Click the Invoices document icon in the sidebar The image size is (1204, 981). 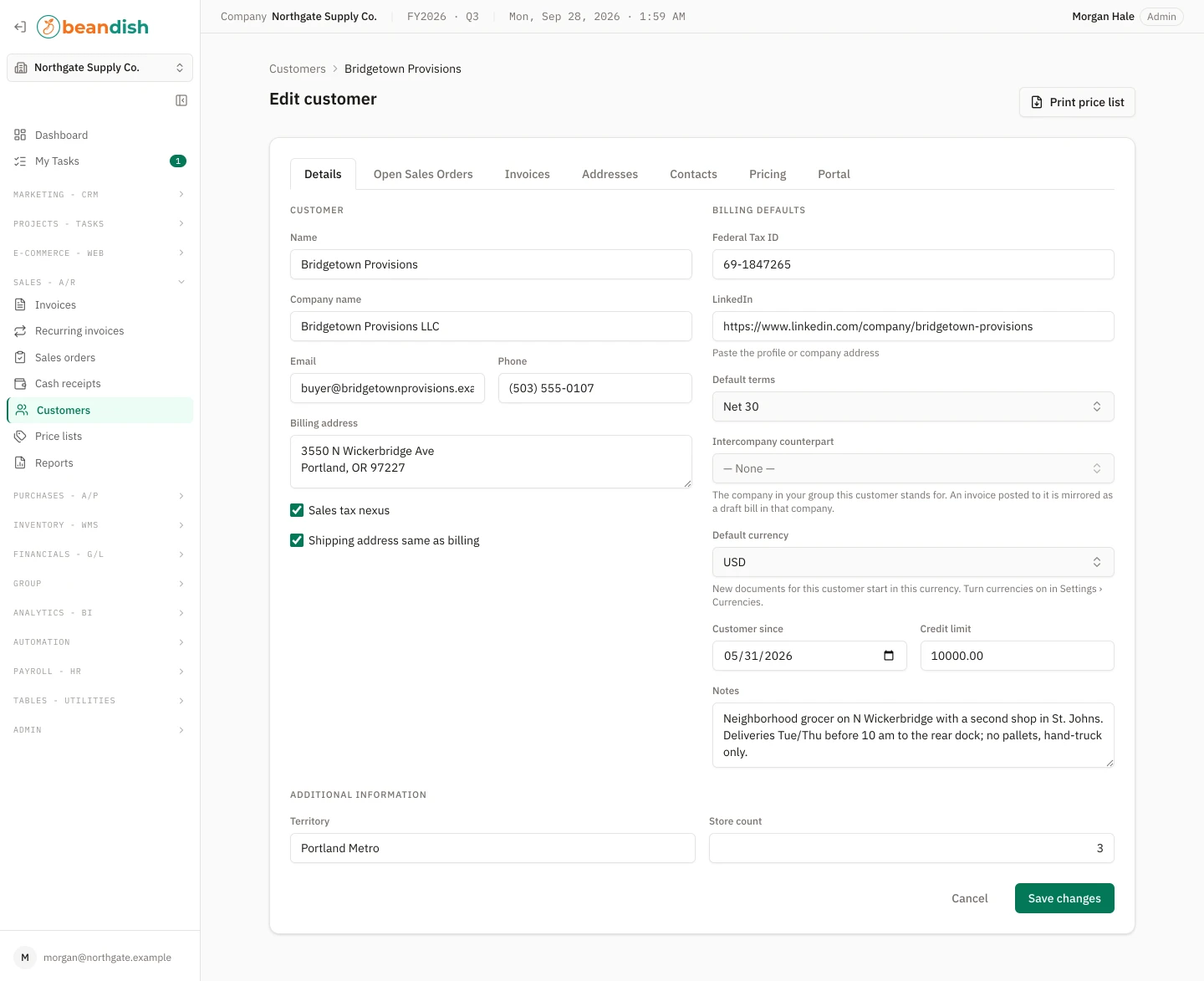[20, 305]
